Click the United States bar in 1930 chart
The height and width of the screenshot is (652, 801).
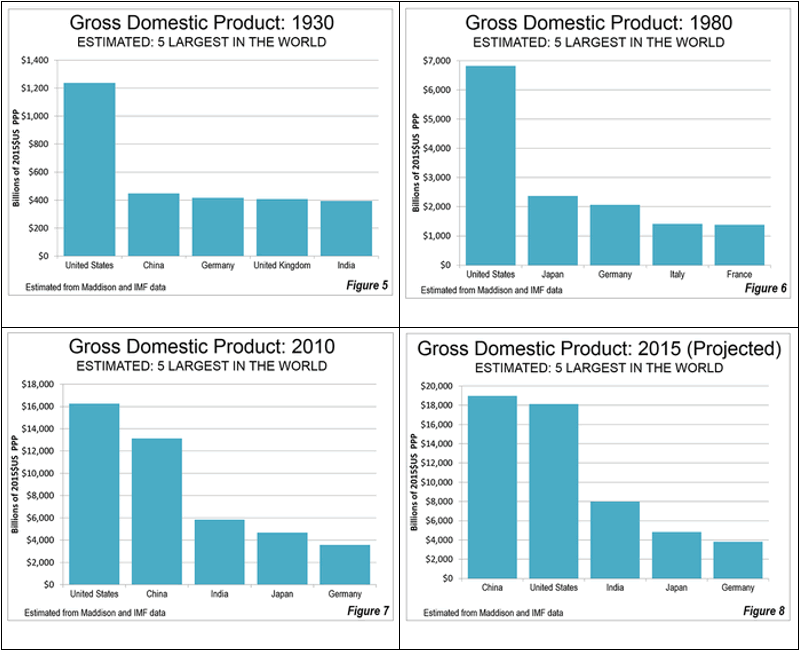(x=89, y=169)
